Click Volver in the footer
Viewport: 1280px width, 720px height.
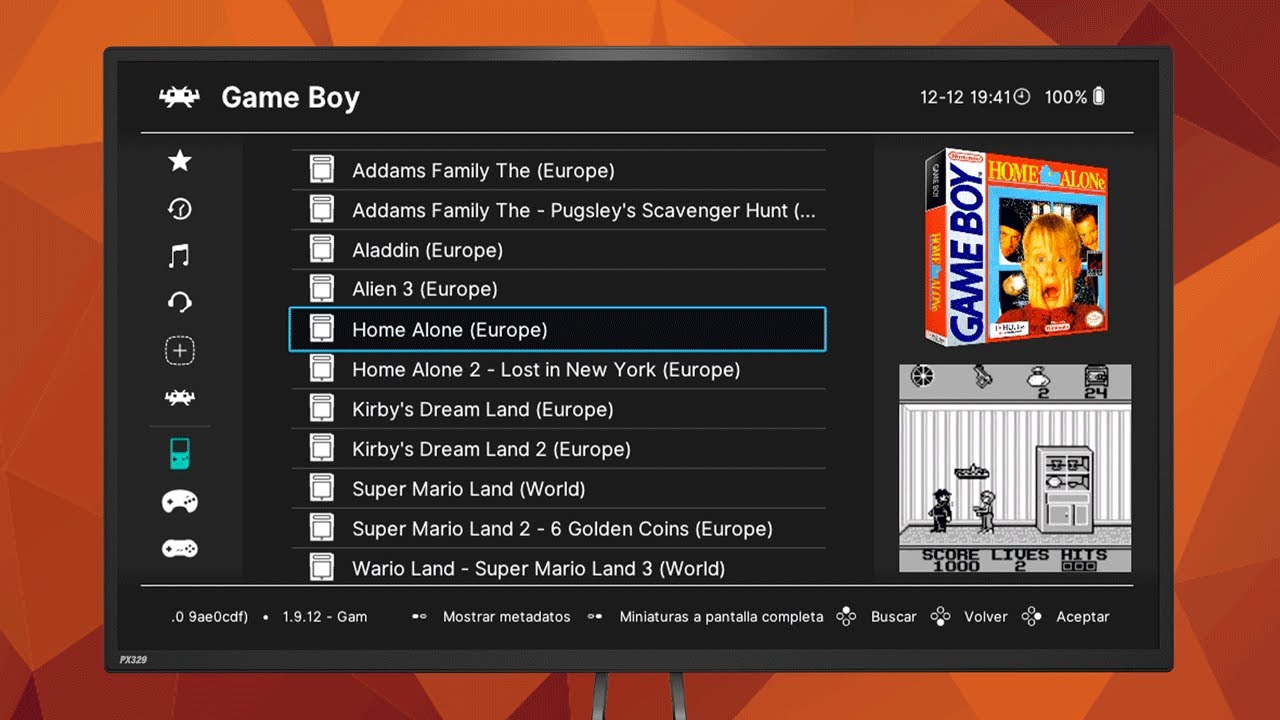(985, 617)
